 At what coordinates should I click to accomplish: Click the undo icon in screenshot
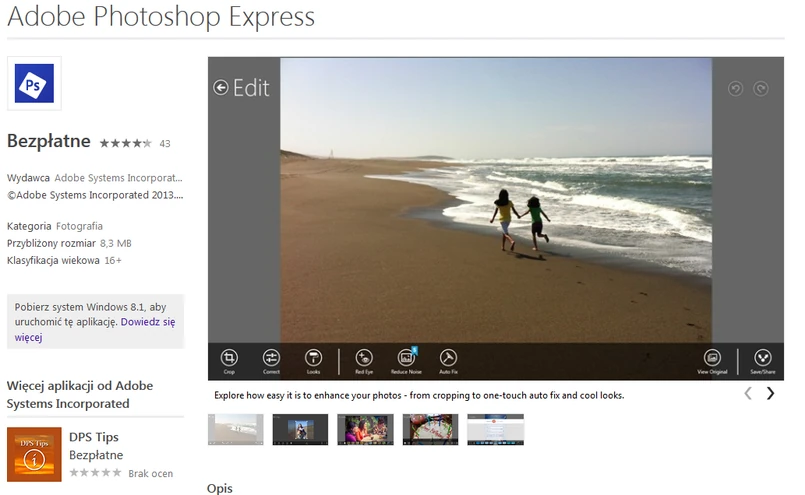coord(736,89)
